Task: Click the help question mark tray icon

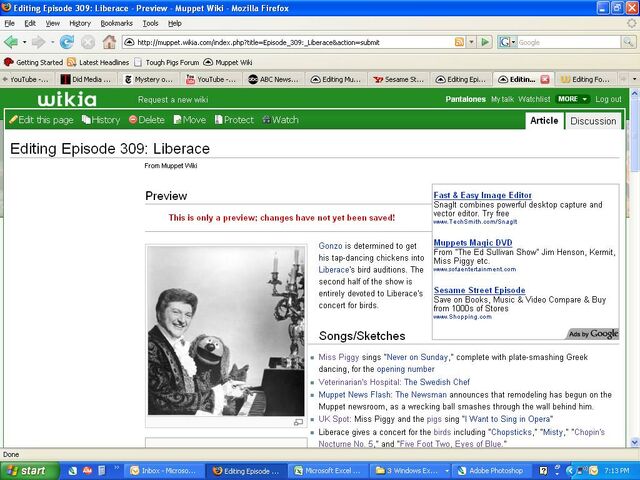Action: (x=543, y=471)
